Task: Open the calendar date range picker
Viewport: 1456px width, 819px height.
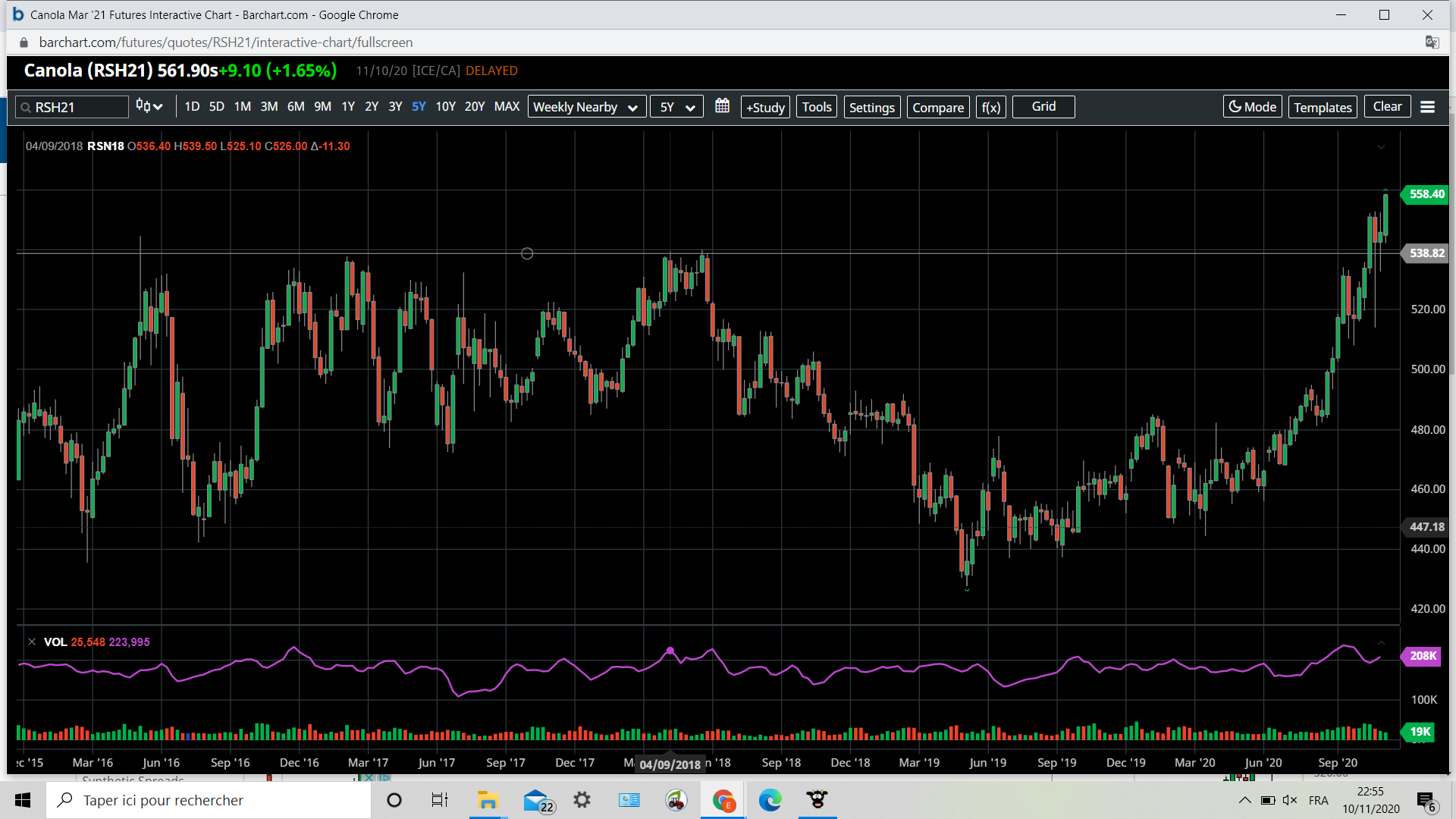Action: point(722,107)
